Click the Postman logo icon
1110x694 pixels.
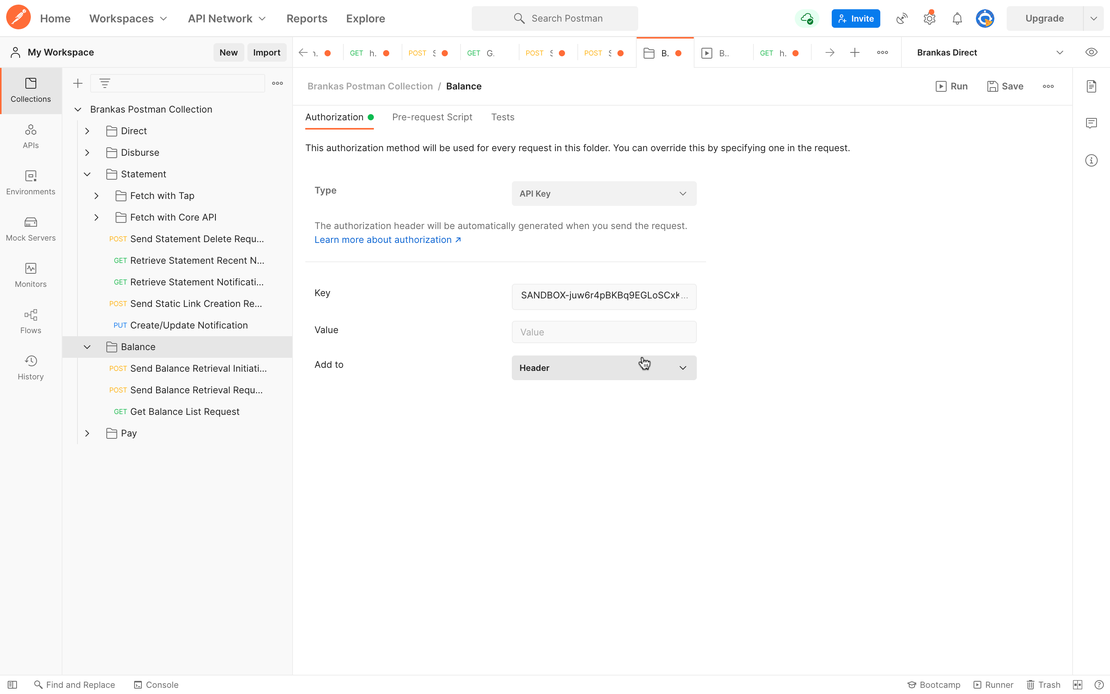point(18,18)
